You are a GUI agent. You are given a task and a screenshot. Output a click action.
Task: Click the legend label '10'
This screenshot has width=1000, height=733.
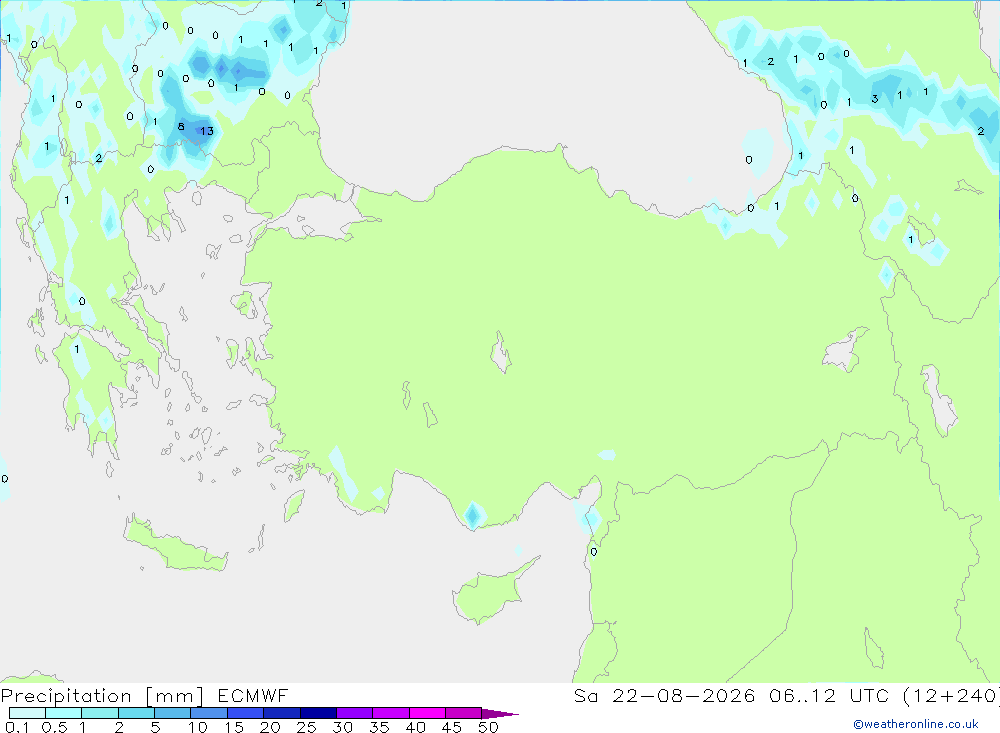tap(198, 727)
